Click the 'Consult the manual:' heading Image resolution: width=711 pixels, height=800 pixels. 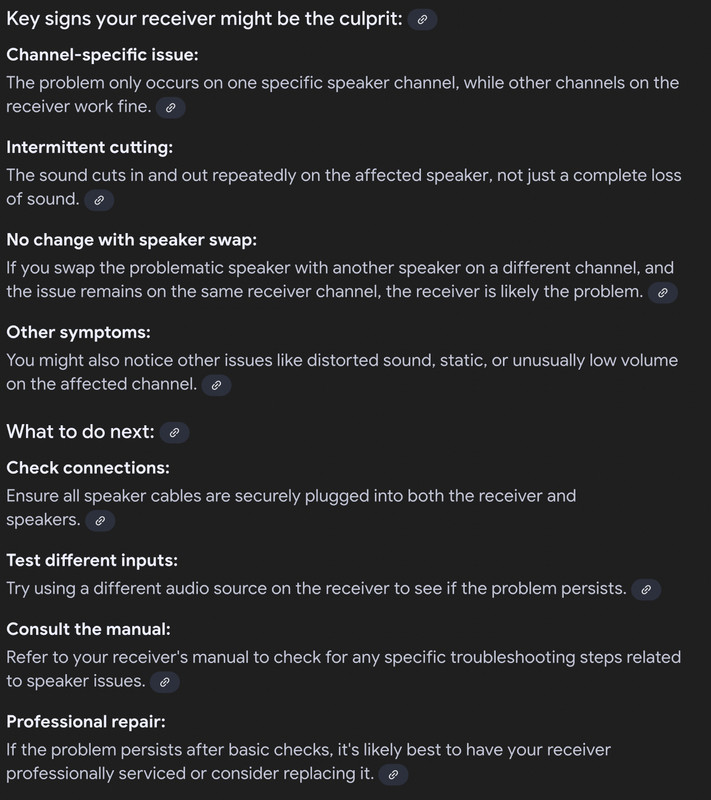pyautogui.click(x=88, y=629)
